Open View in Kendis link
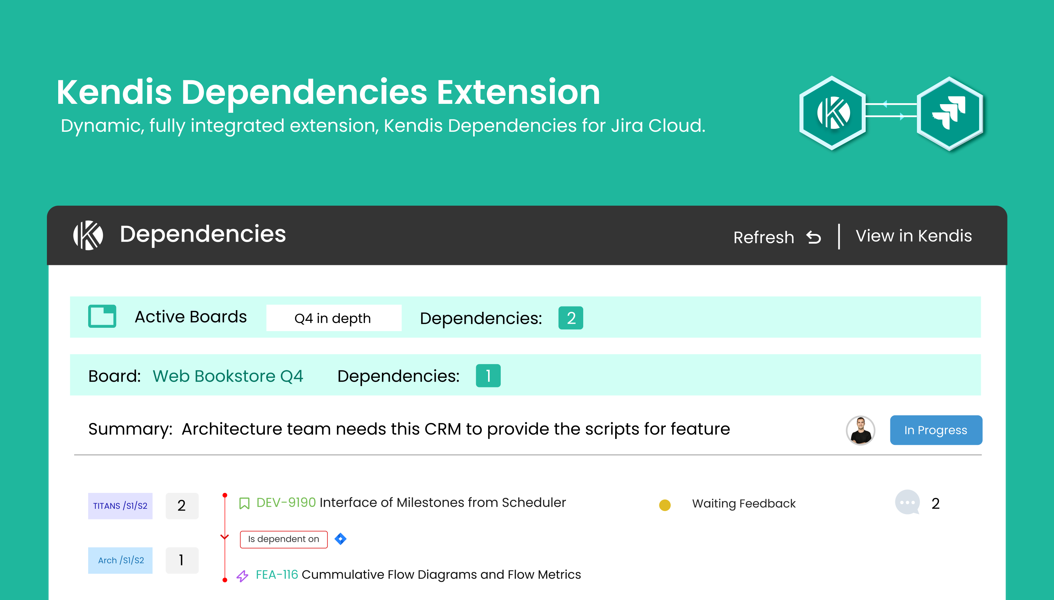The height and width of the screenshot is (600, 1054). pos(914,236)
